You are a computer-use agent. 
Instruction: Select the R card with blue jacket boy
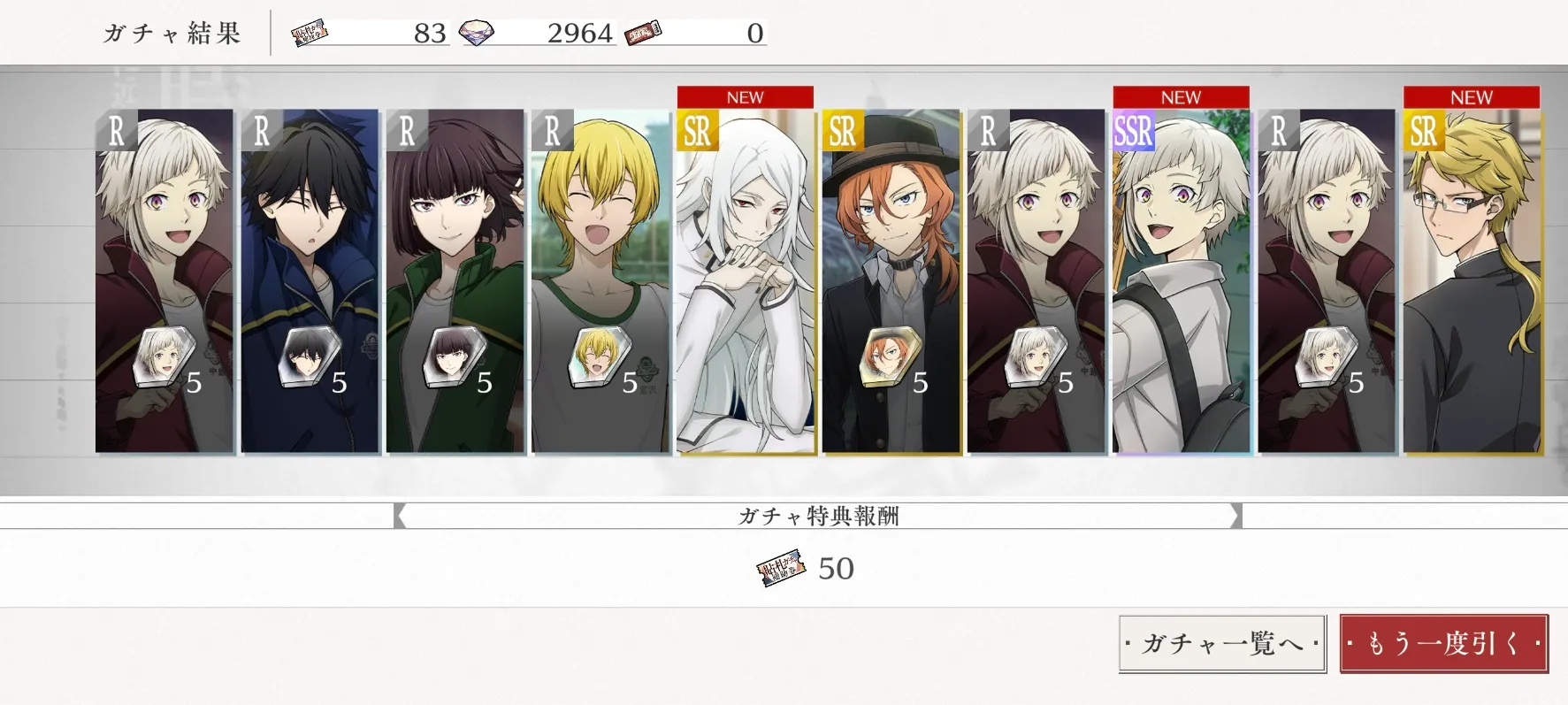click(x=310, y=280)
